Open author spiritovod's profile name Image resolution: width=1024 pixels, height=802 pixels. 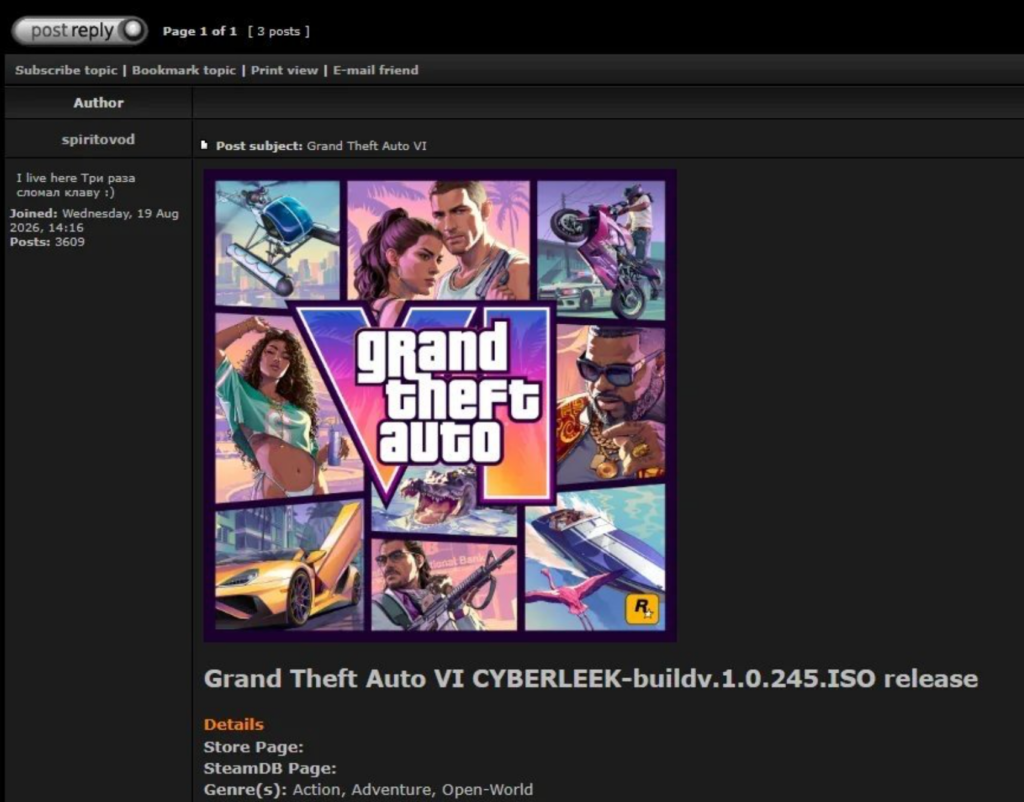point(98,139)
